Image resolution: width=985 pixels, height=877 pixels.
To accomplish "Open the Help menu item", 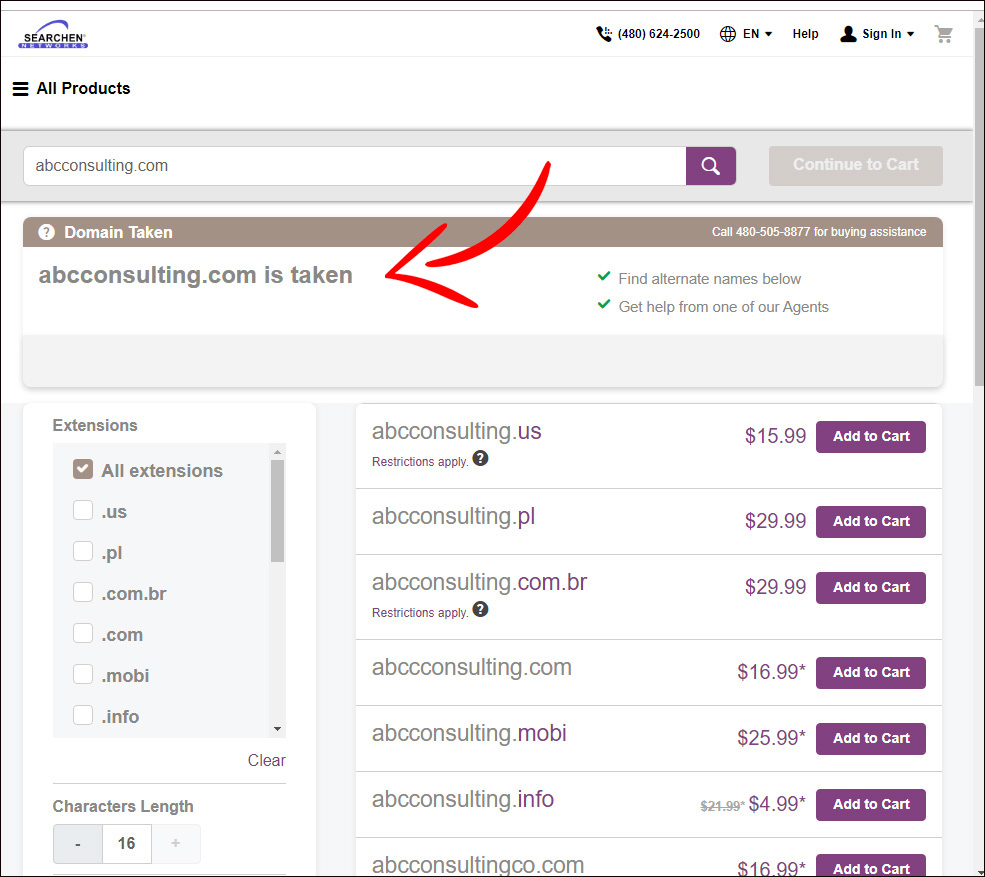I will click(805, 34).
